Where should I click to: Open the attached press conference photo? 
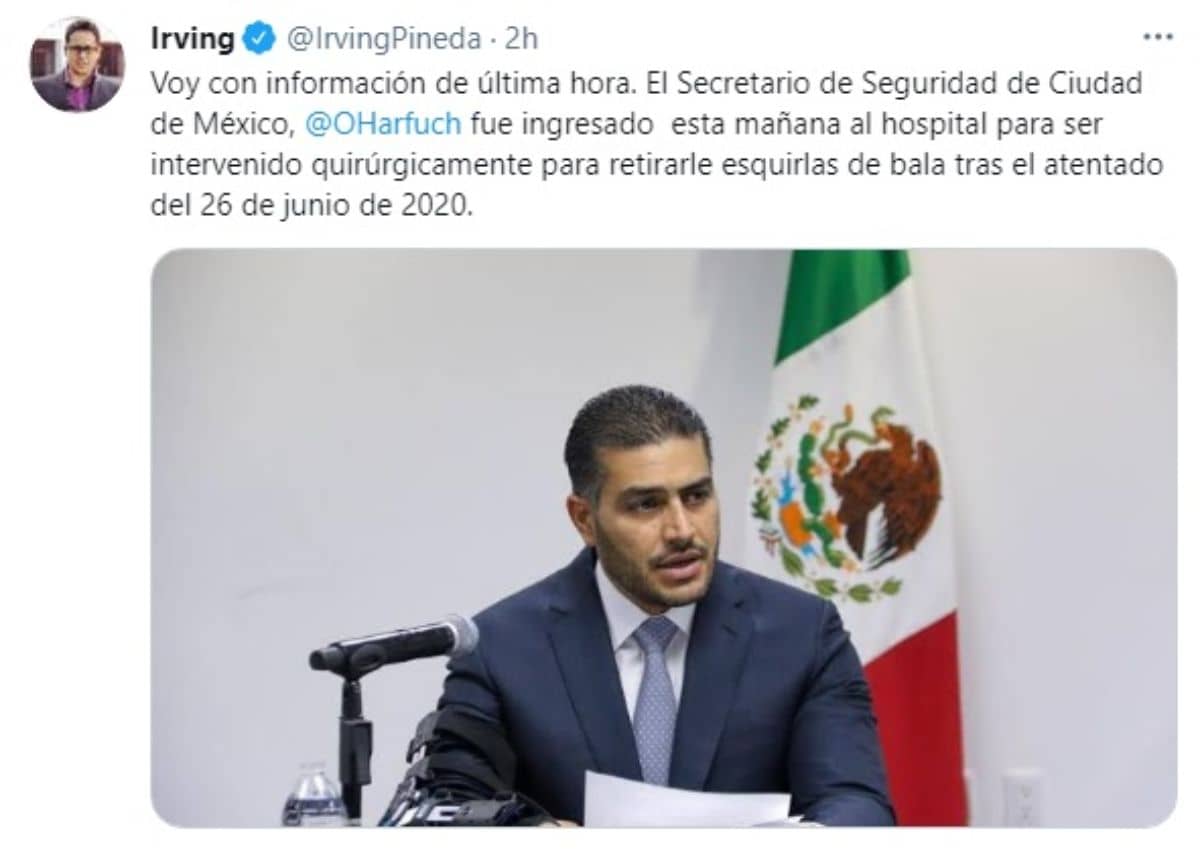tap(663, 538)
